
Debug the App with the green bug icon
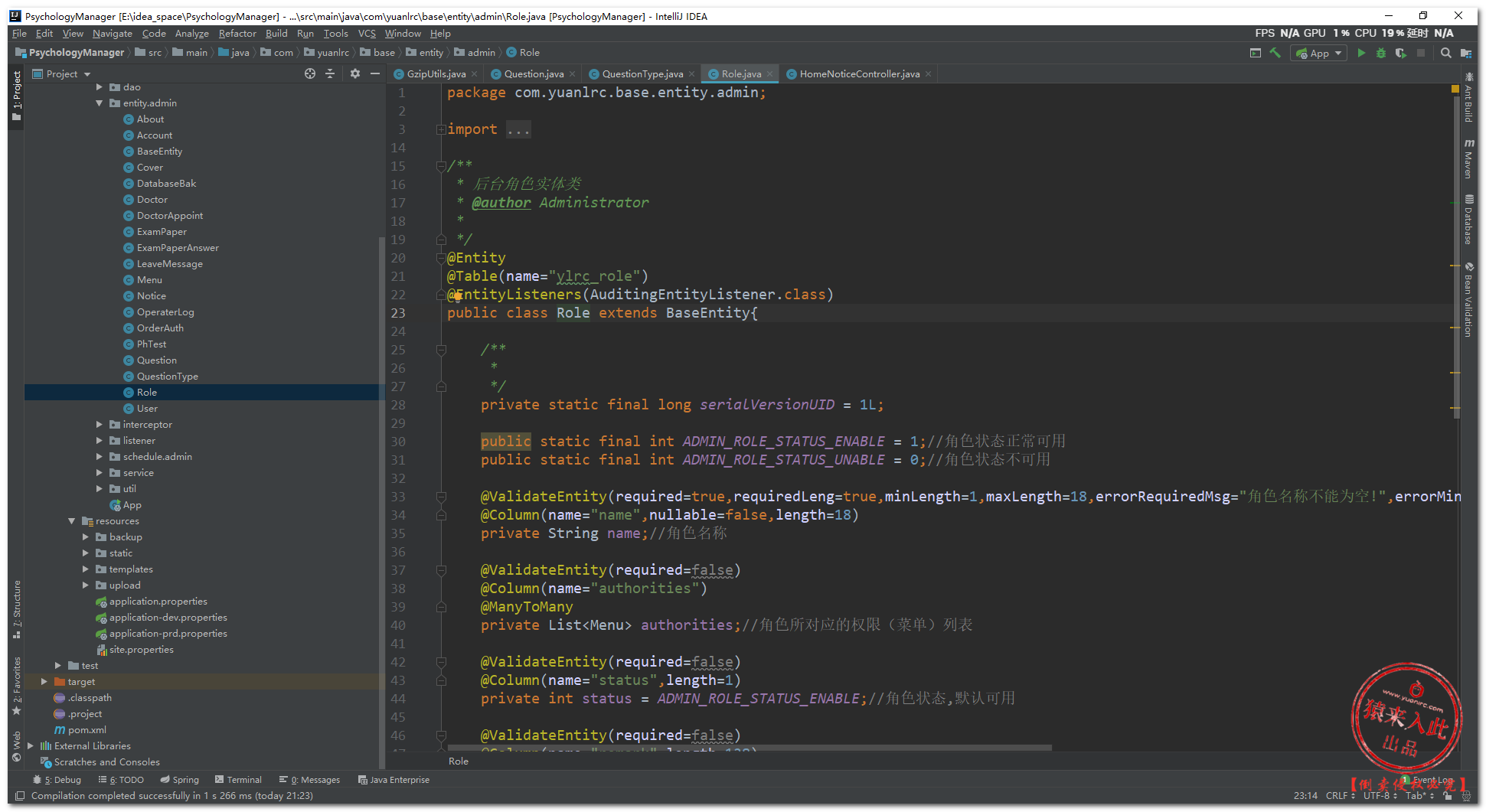pyautogui.click(x=1381, y=53)
